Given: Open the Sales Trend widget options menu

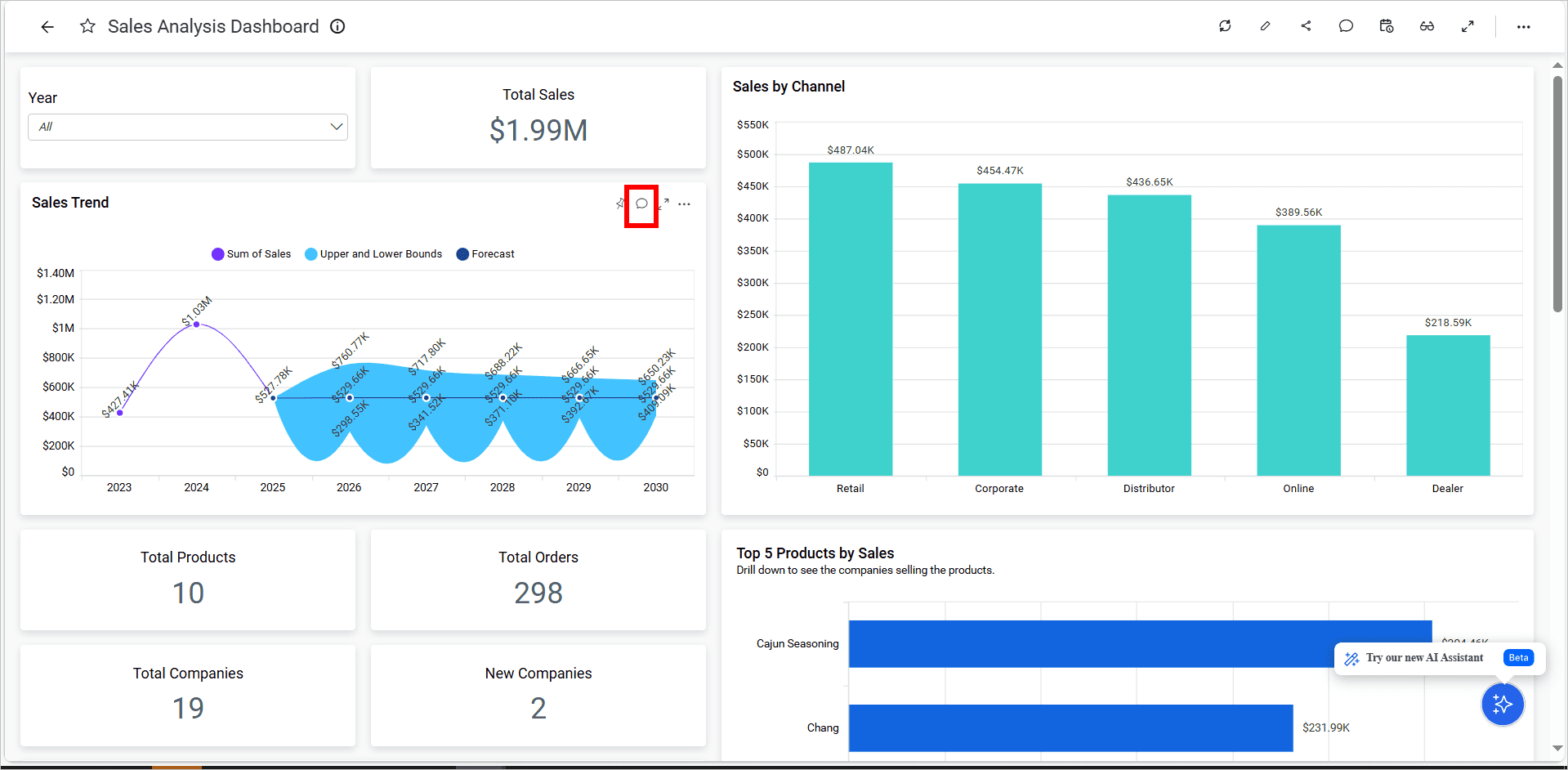Looking at the screenshot, I should [685, 204].
